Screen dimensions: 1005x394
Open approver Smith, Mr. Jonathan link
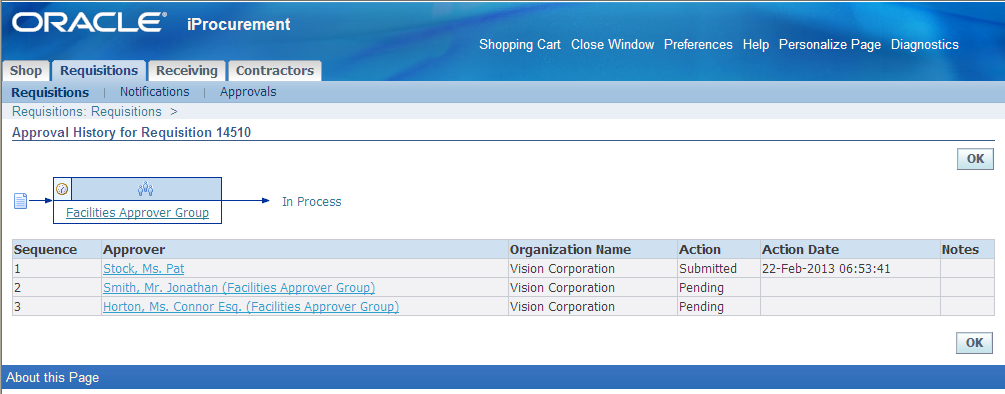coord(239,288)
